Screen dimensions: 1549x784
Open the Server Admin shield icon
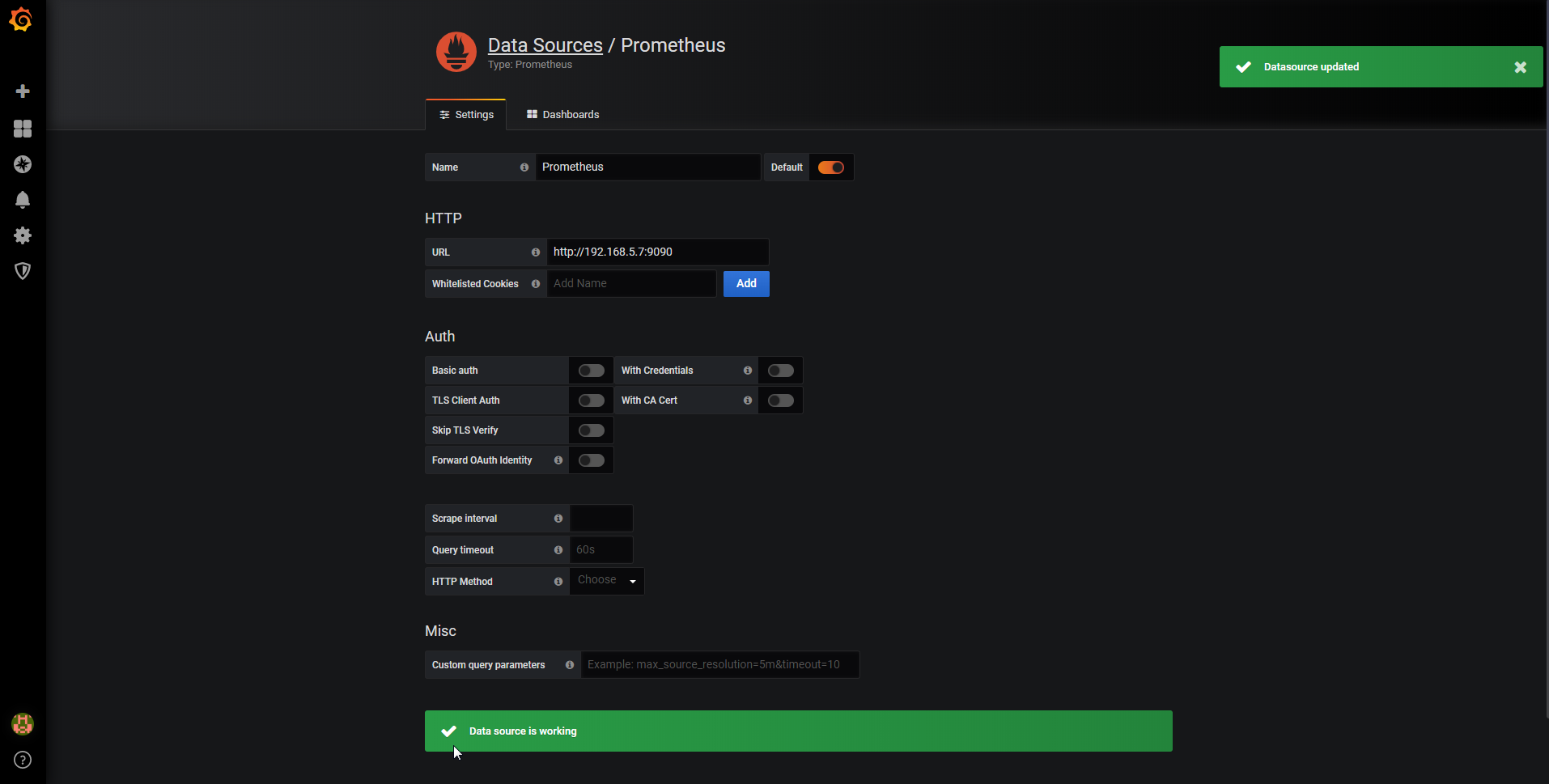pyautogui.click(x=23, y=271)
